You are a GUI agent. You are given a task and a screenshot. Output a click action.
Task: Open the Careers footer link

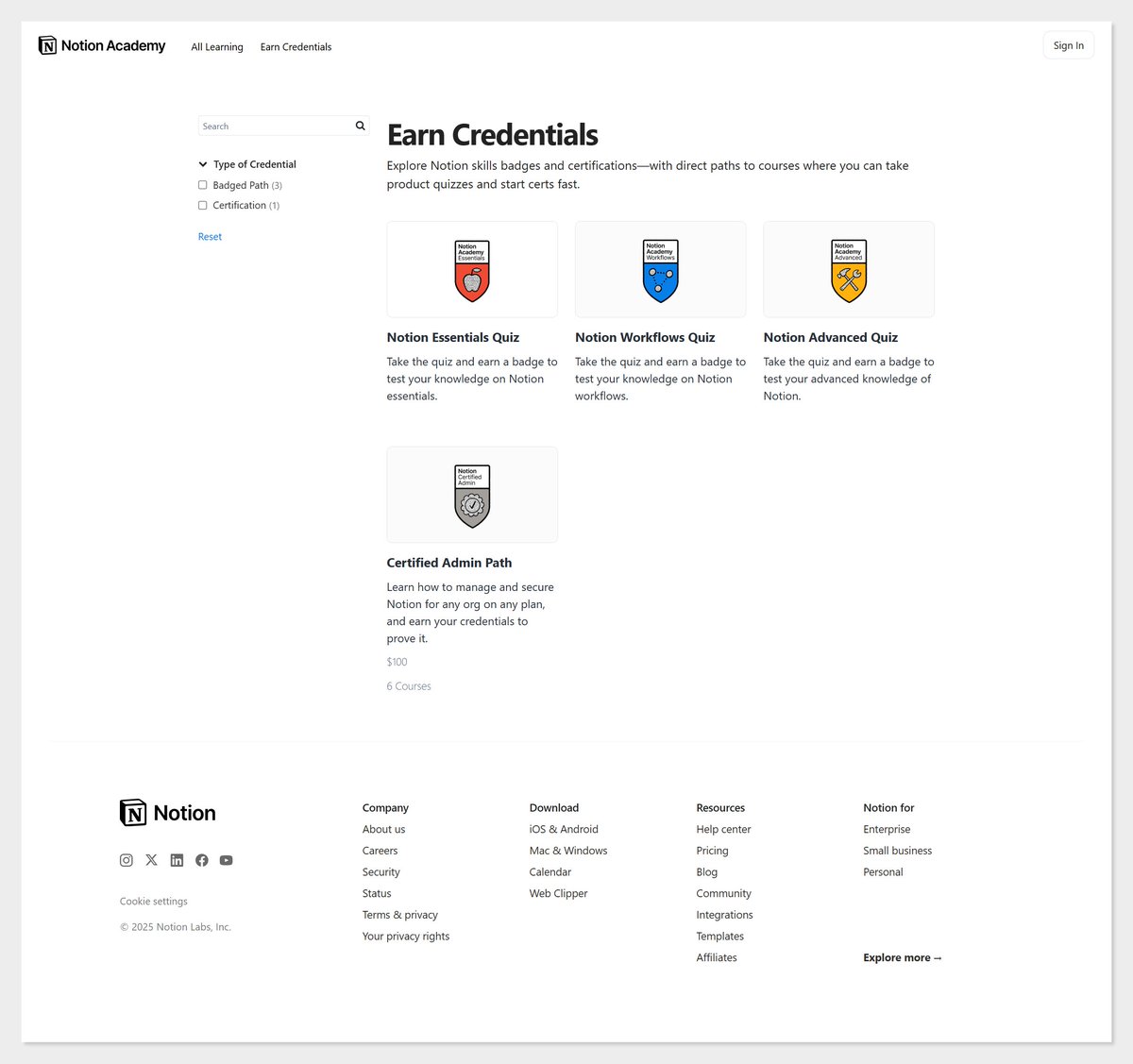coord(380,851)
